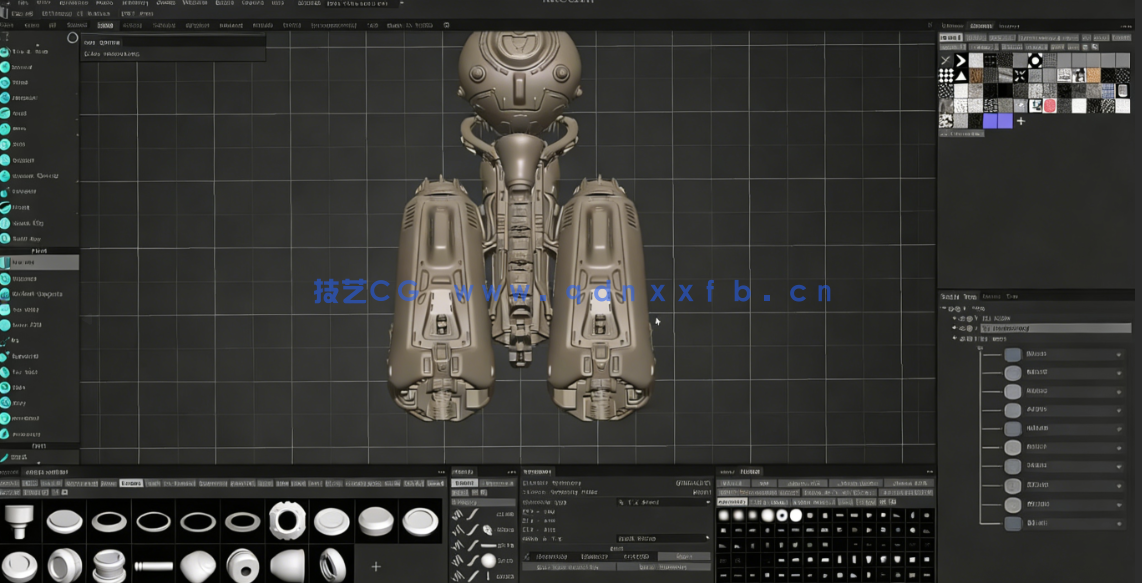Toggle eye icon on row above highlighted tree item

coord(962,318)
